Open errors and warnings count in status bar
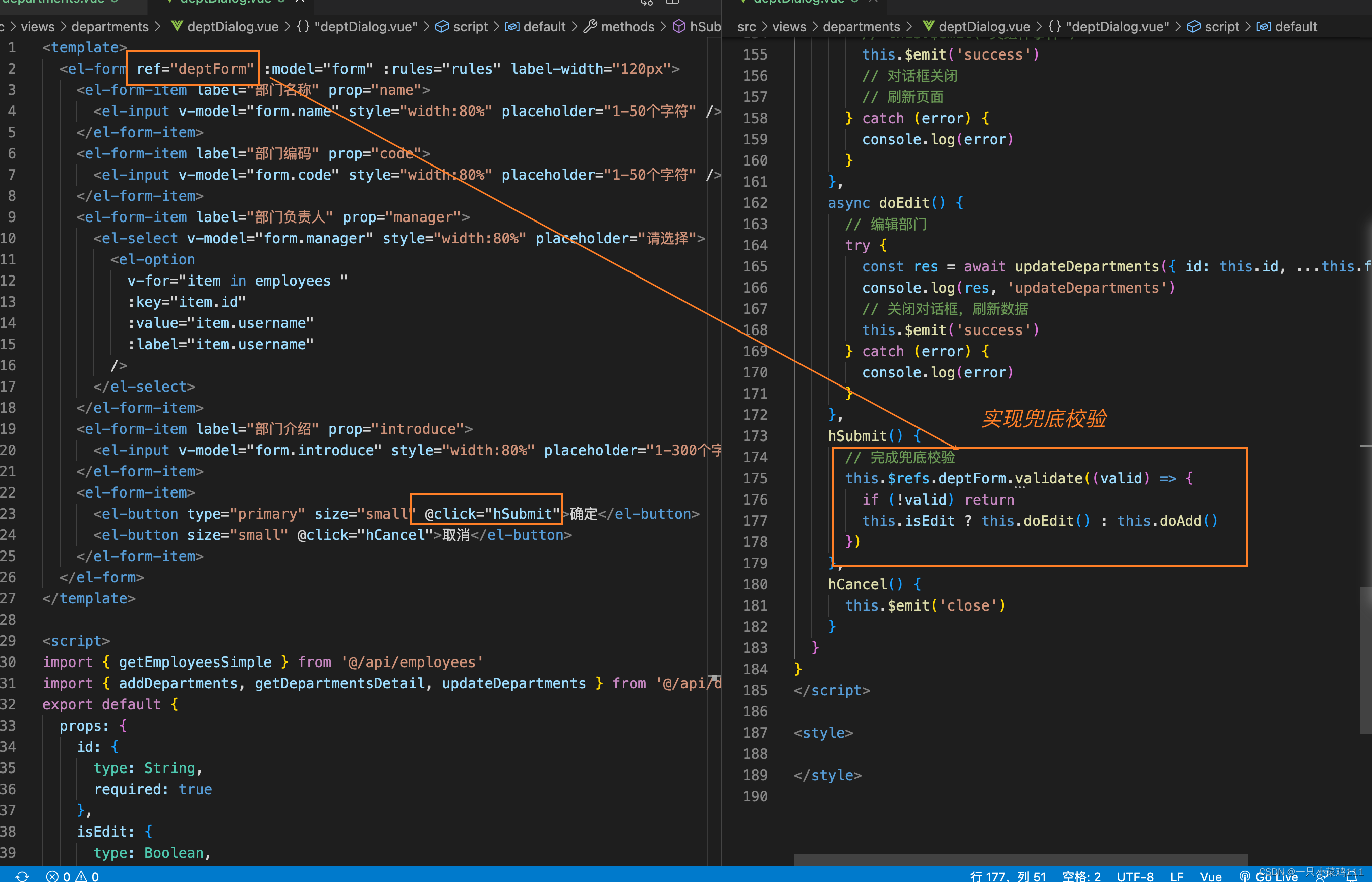This screenshot has height=882, width=1372. 73,876
